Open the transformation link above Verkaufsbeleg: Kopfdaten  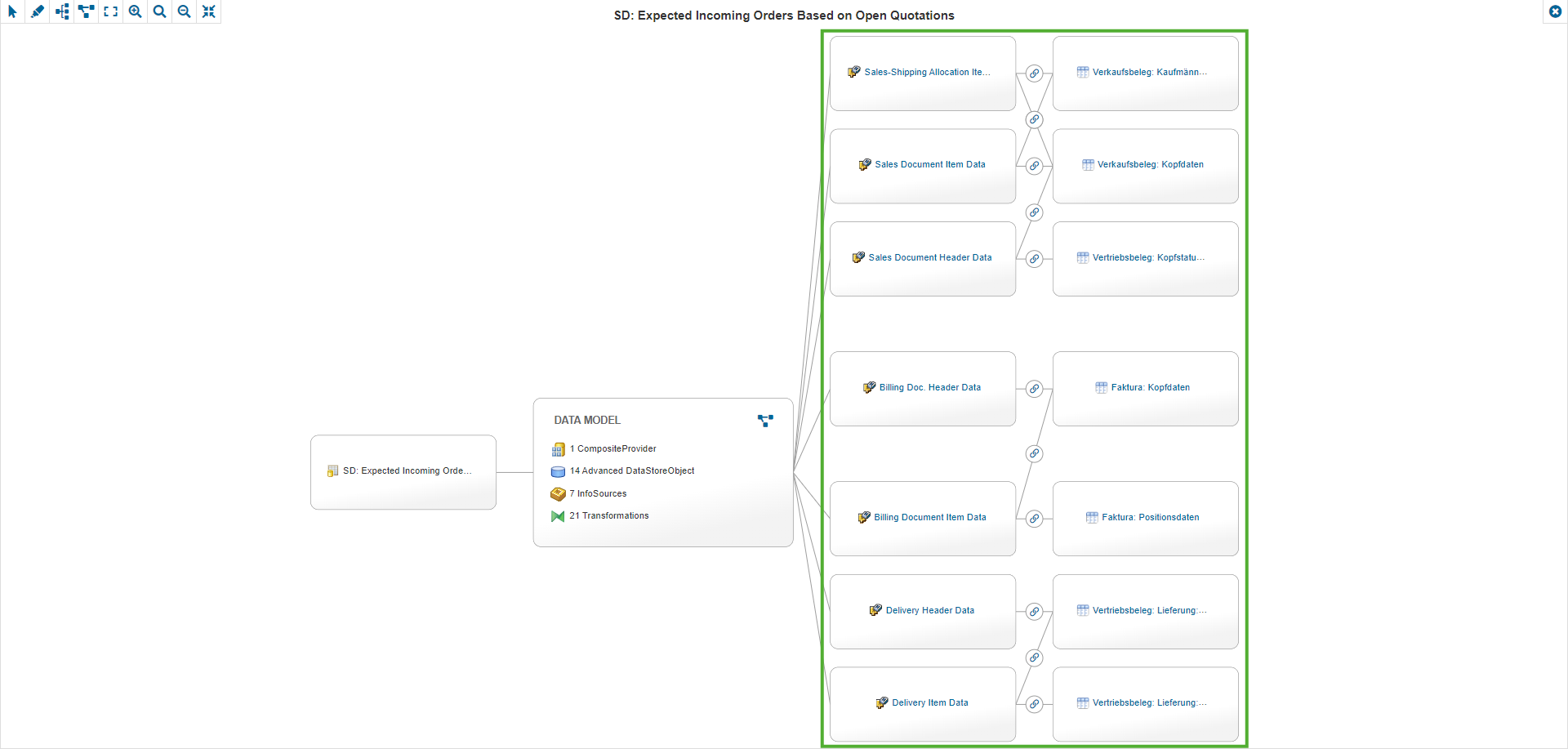point(1034,119)
